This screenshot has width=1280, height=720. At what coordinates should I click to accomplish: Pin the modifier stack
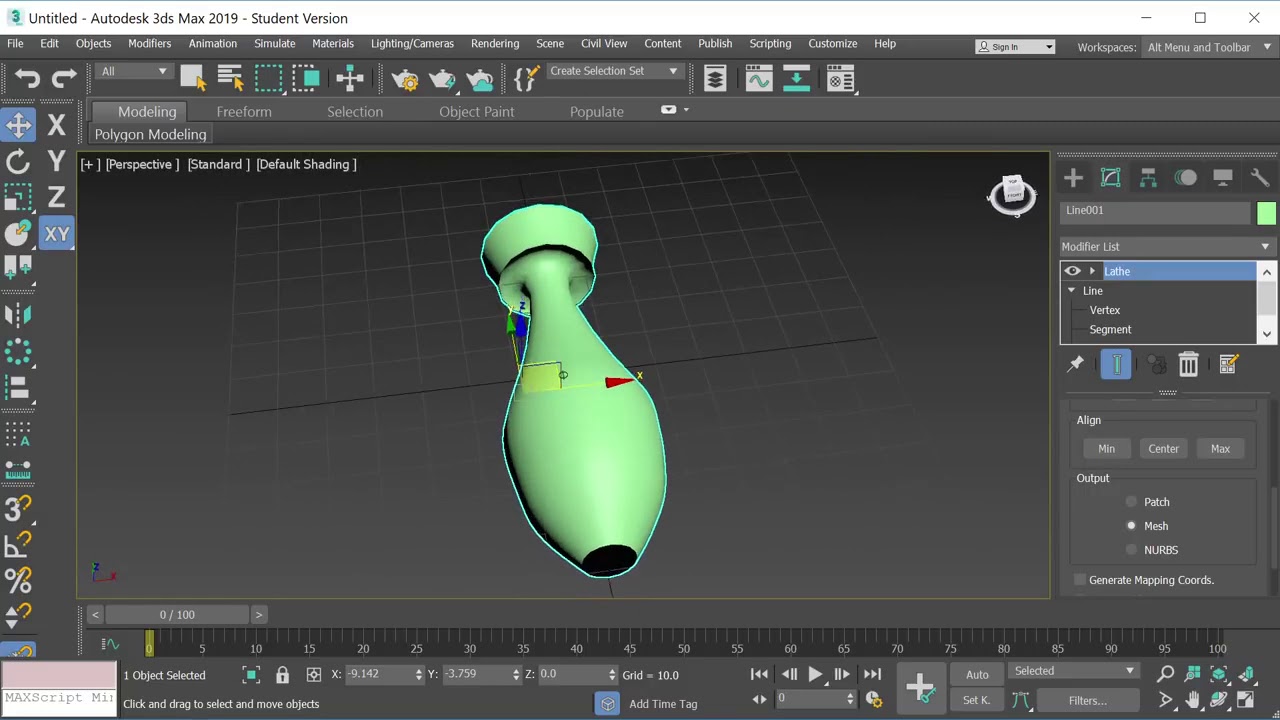(1076, 364)
